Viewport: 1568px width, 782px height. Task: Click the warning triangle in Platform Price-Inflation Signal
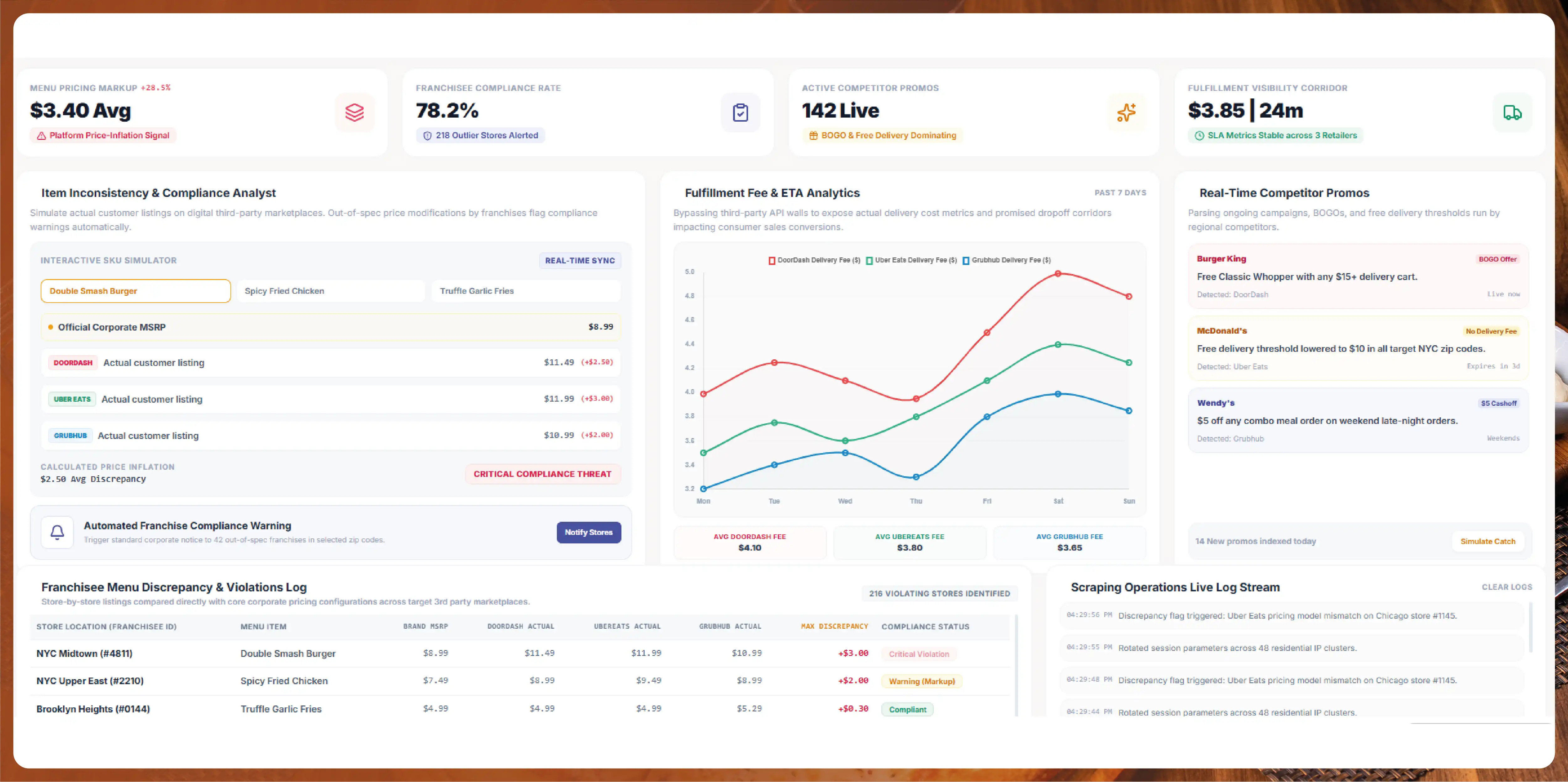tap(41, 136)
